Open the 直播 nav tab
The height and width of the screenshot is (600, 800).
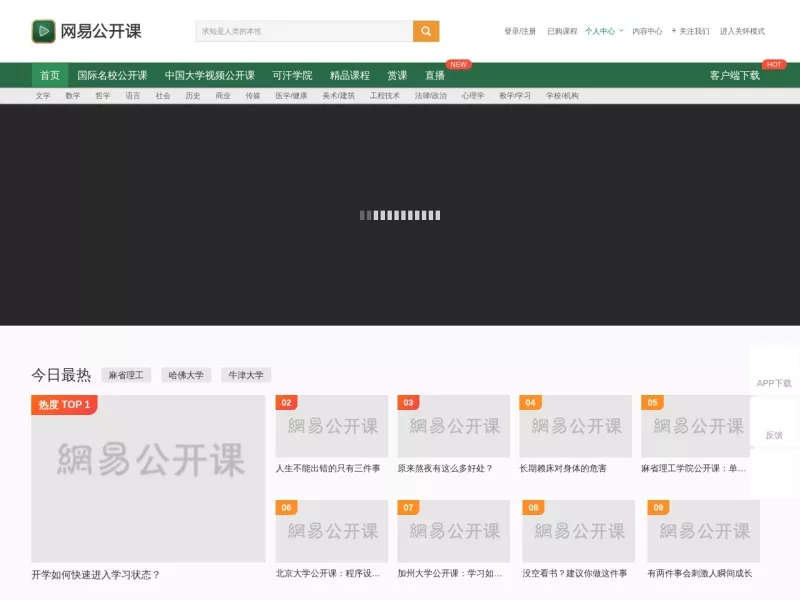tap(435, 76)
